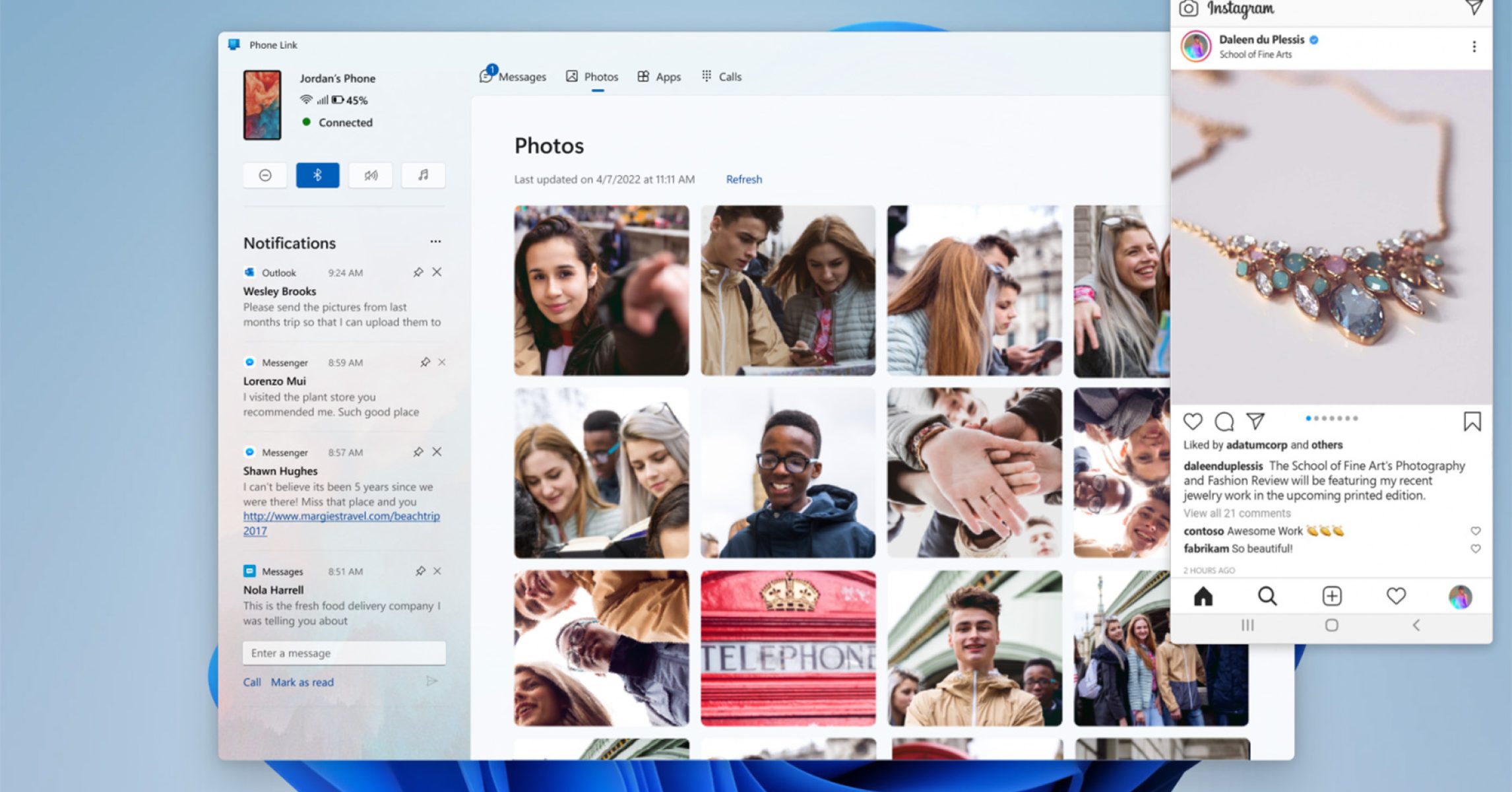Toggle Do Not Disturb button
This screenshot has width=1512, height=792.
[x=265, y=176]
